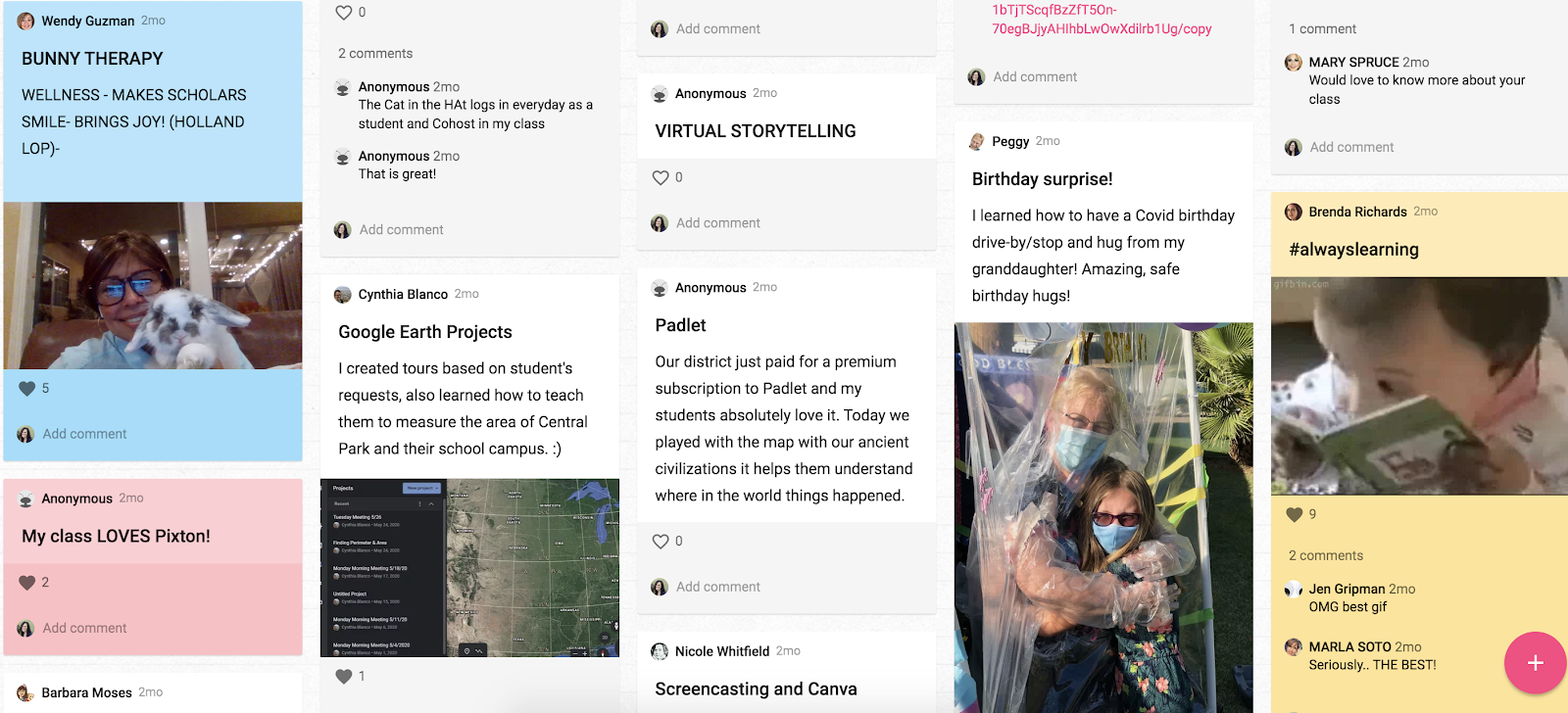
Task: Open the baby reading gif
Action: coord(1420,386)
